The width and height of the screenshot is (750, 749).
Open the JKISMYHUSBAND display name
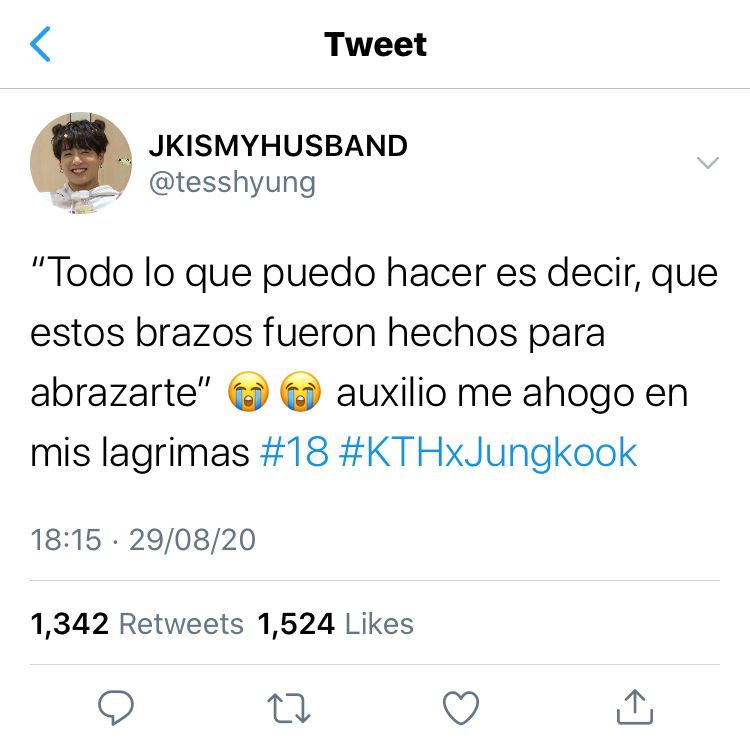click(278, 145)
